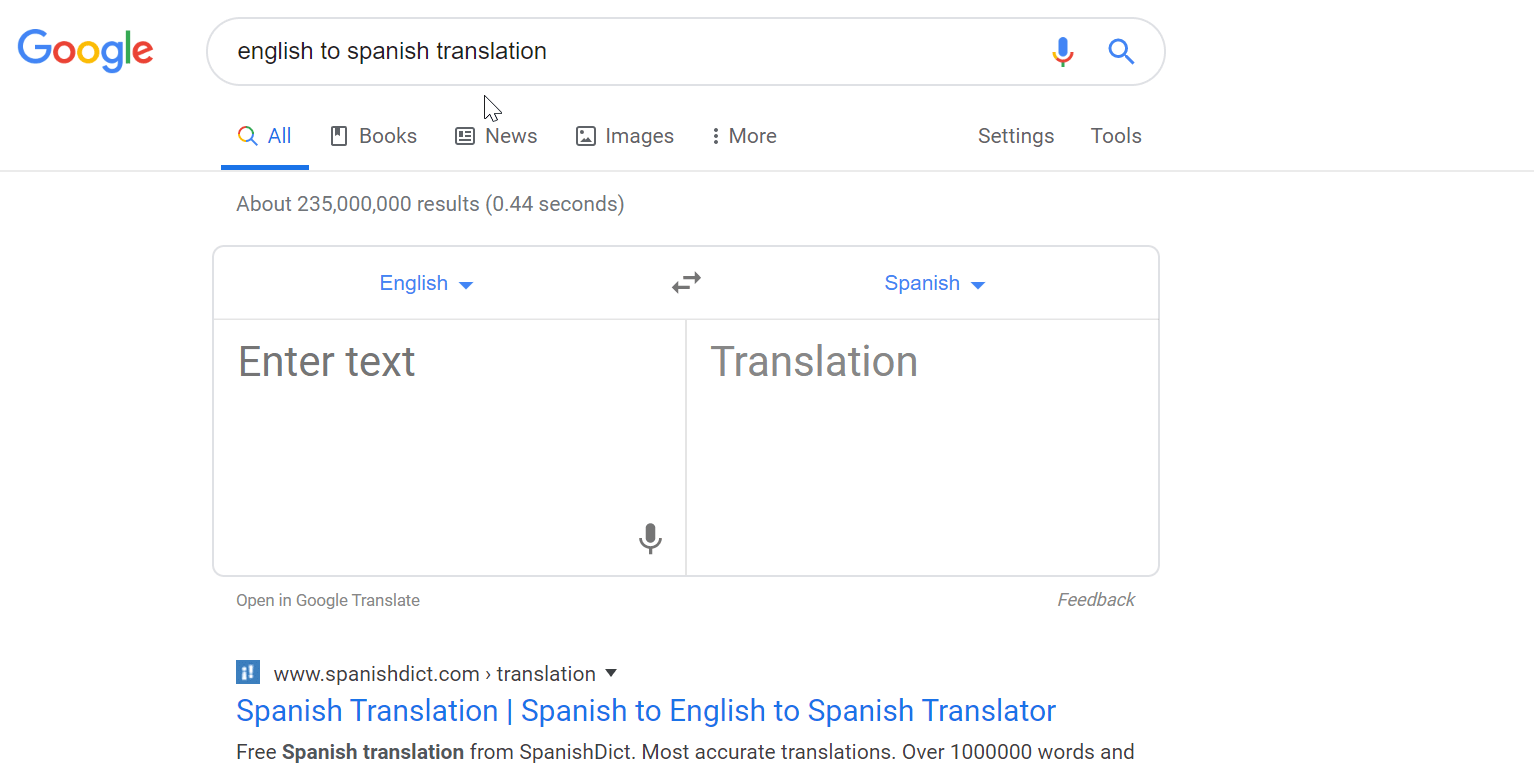The height and width of the screenshot is (765, 1534).
Task: Switch to the Books tab
Action: tap(373, 136)
